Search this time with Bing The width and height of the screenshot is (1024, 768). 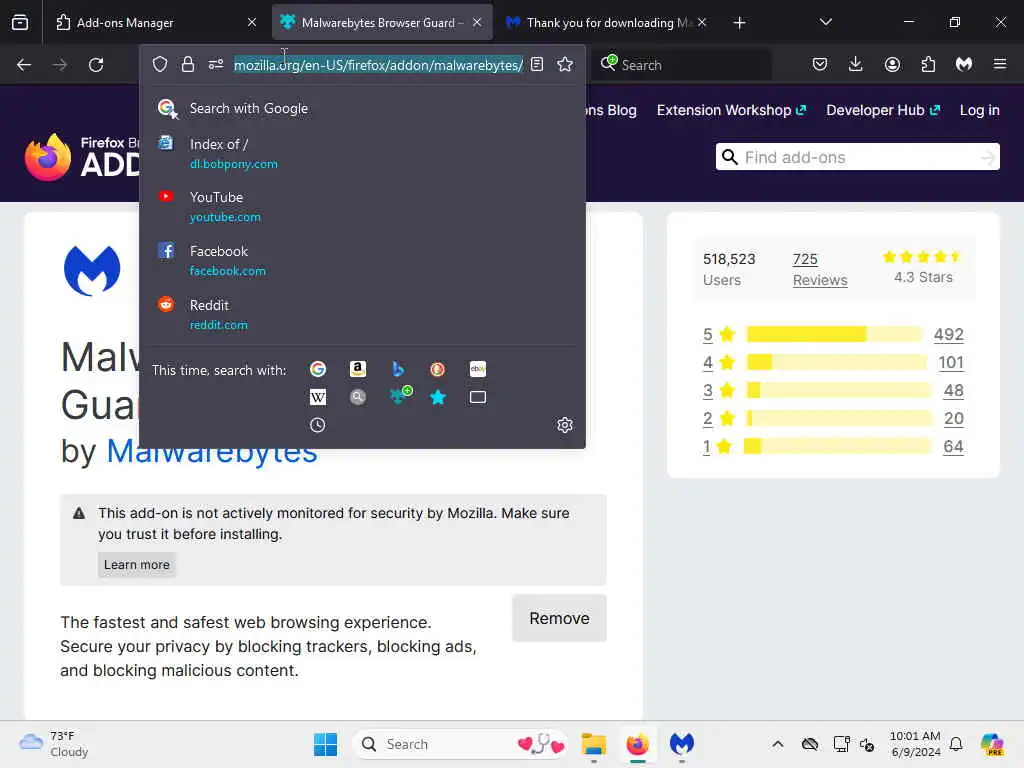(398, 369)
